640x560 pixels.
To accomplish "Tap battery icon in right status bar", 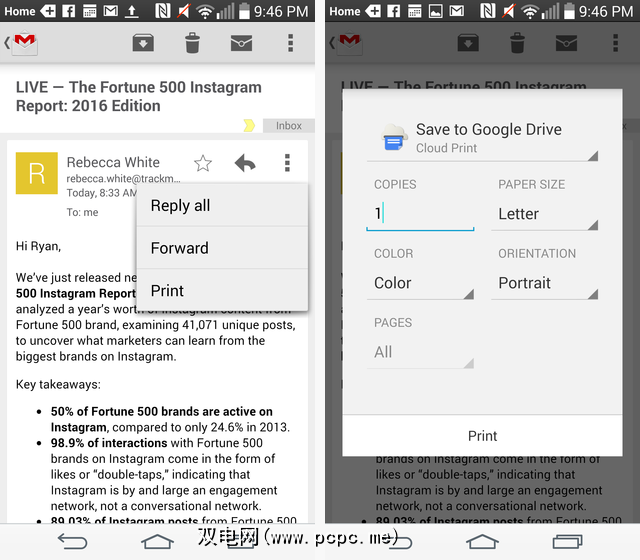I will point(569,11).
